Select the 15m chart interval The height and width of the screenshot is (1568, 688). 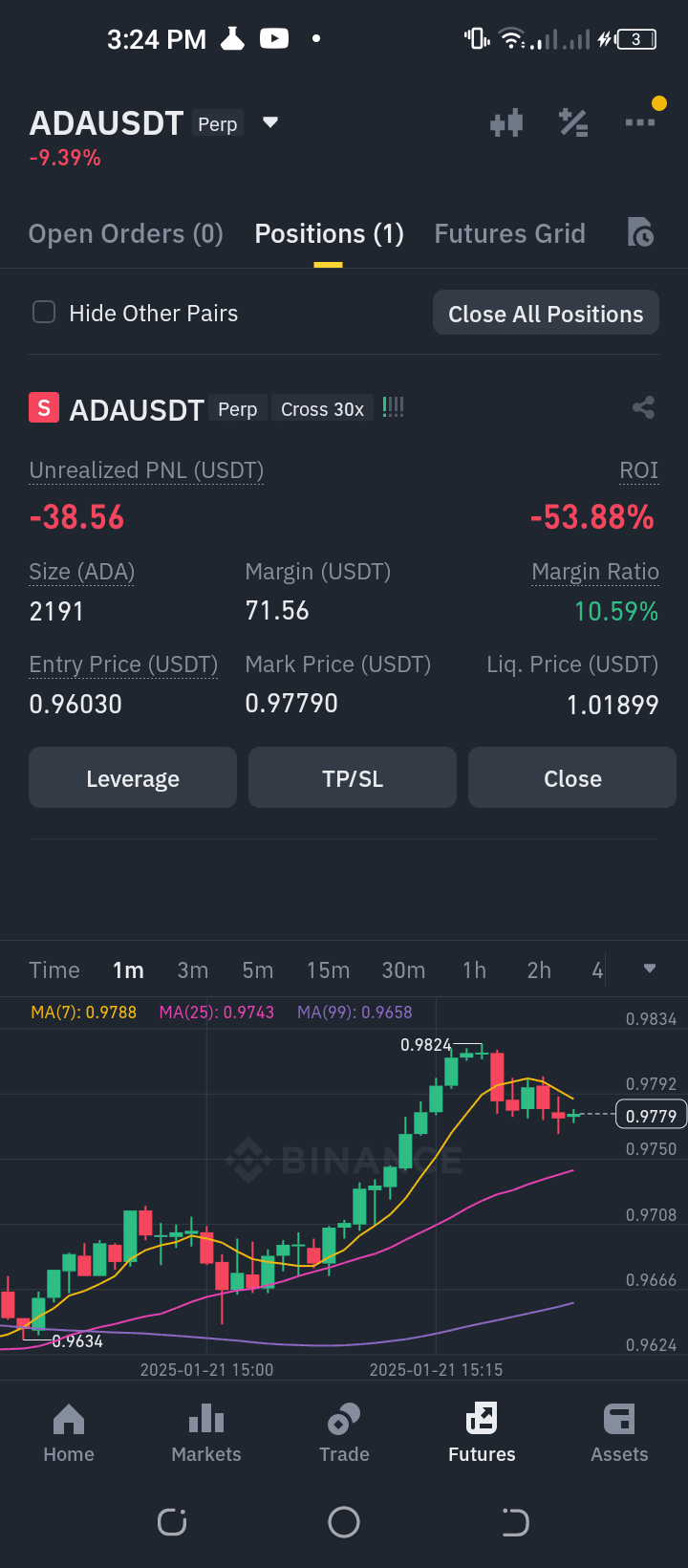pyautogui.click(x=328, y=970)
